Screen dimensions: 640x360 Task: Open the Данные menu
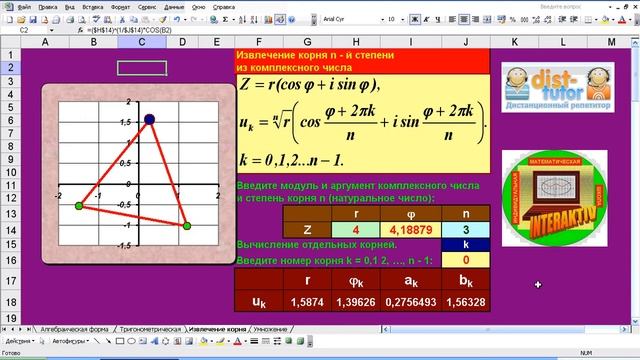174,7
